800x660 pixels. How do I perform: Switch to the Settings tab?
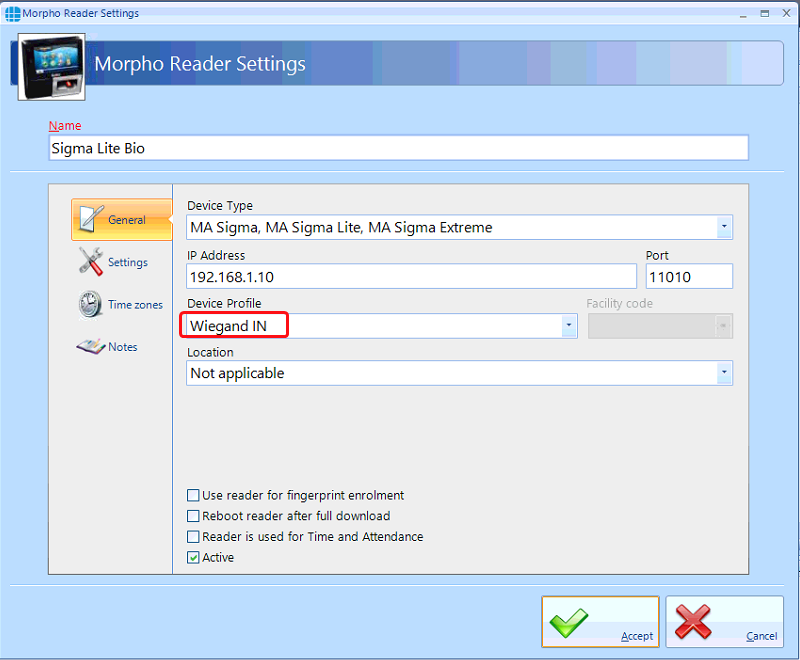pyautogui.click(x=122, y=262)
